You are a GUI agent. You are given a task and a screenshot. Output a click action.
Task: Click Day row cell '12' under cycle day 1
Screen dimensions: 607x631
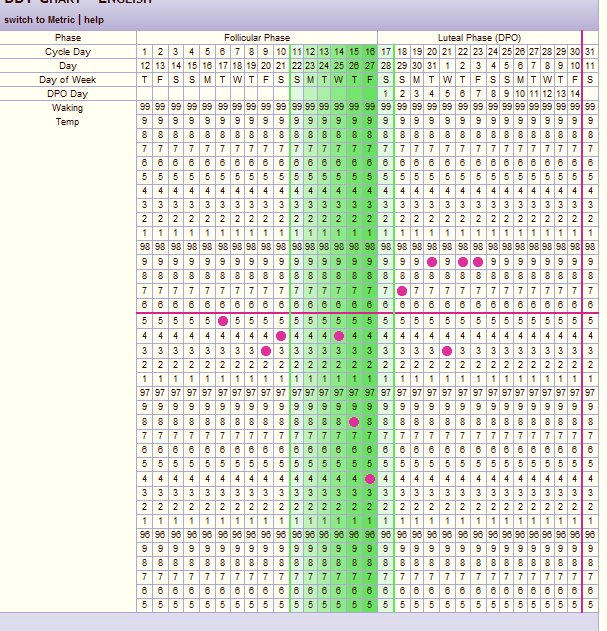145,66
